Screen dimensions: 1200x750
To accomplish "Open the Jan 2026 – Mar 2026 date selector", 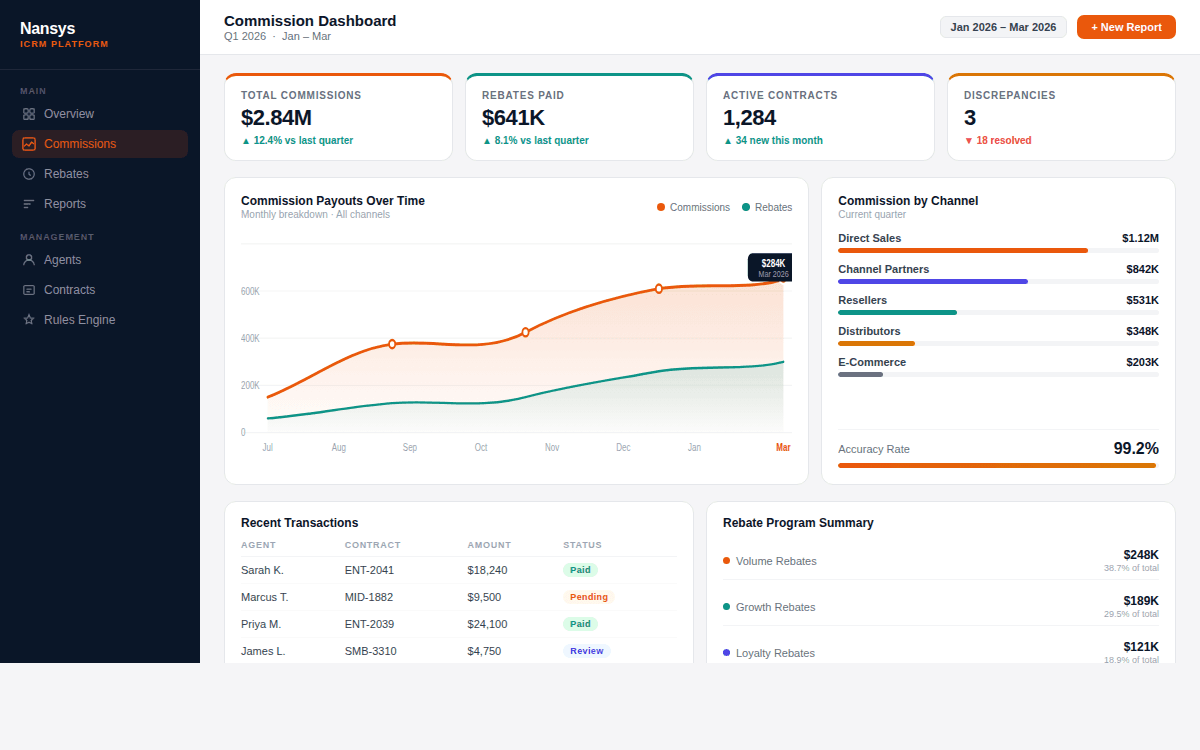I will click(x=1003, y=27).
